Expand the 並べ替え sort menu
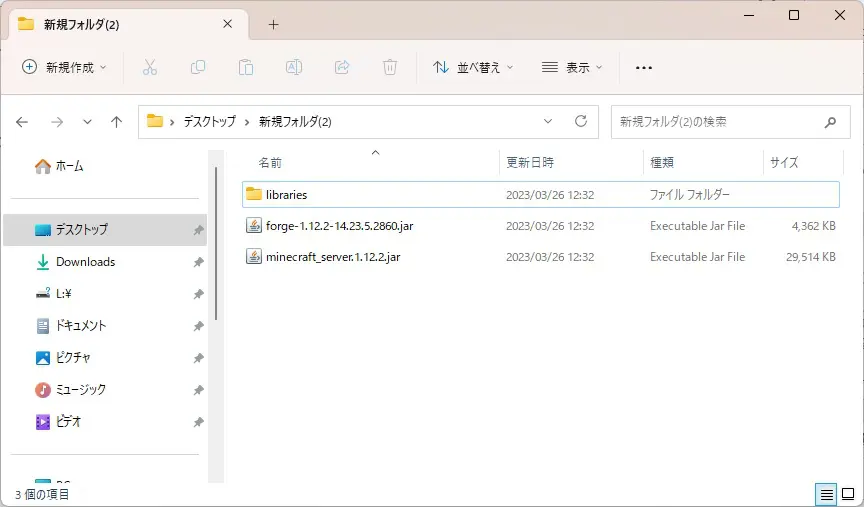This screenshot has height=507, width=864. point(473,67)
